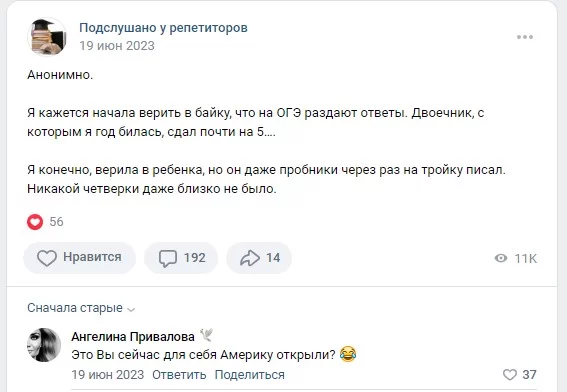Open the community avatar with books
567x392 pixels.
[x=47, y=37]
